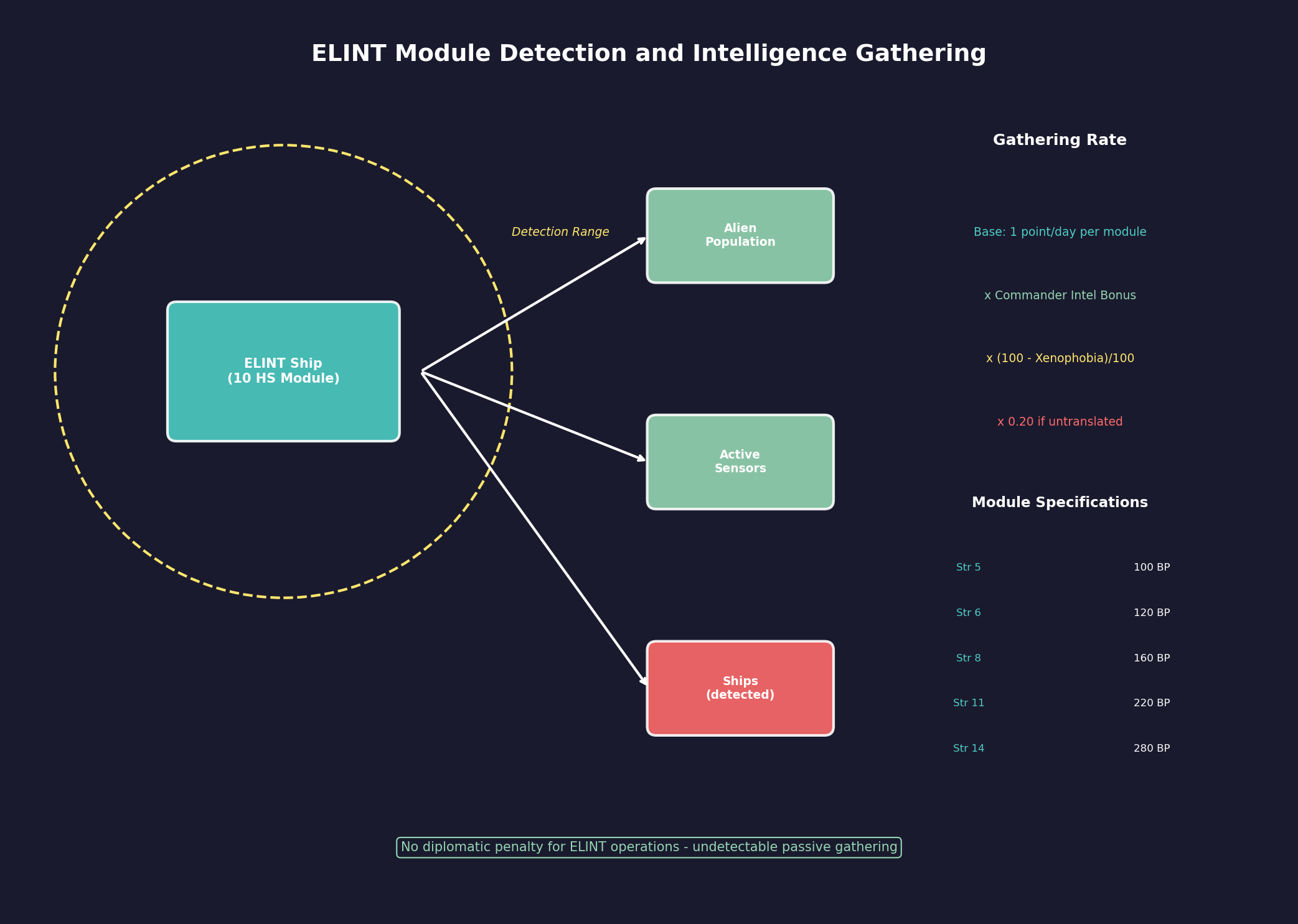Click the bottom note about no diplomatic penalty
The height and width of the screenshot is (924, 1298).
[649, 846]
